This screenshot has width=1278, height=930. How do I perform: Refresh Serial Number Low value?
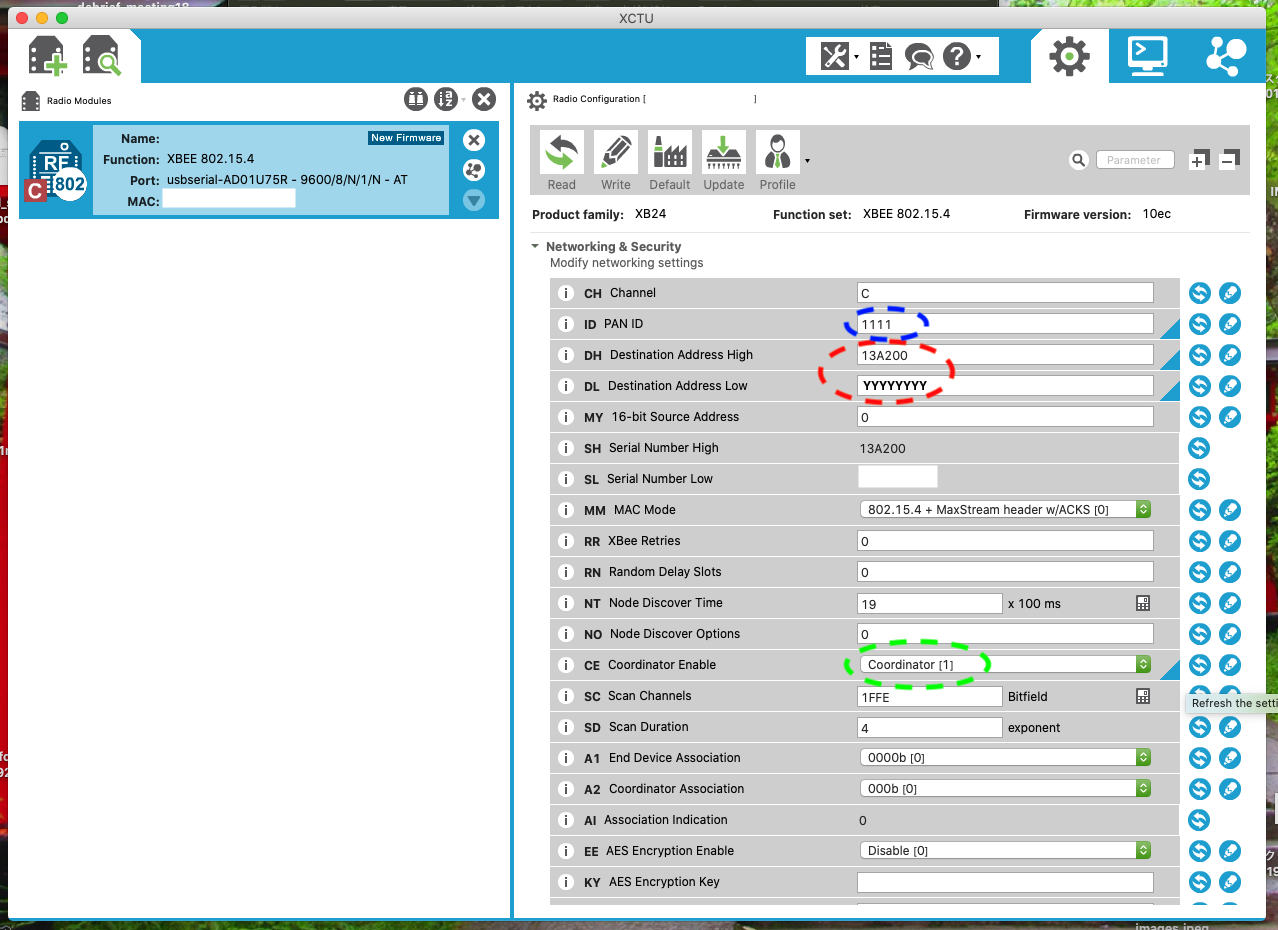pos(1199,479)
